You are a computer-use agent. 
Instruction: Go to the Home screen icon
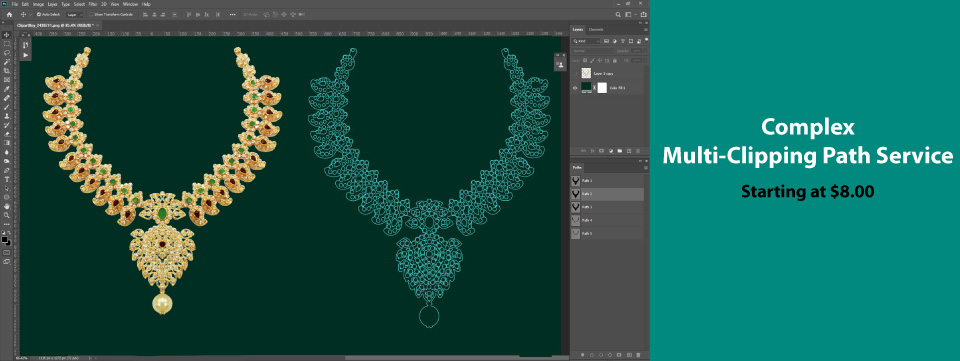click(x=9, y=14)
